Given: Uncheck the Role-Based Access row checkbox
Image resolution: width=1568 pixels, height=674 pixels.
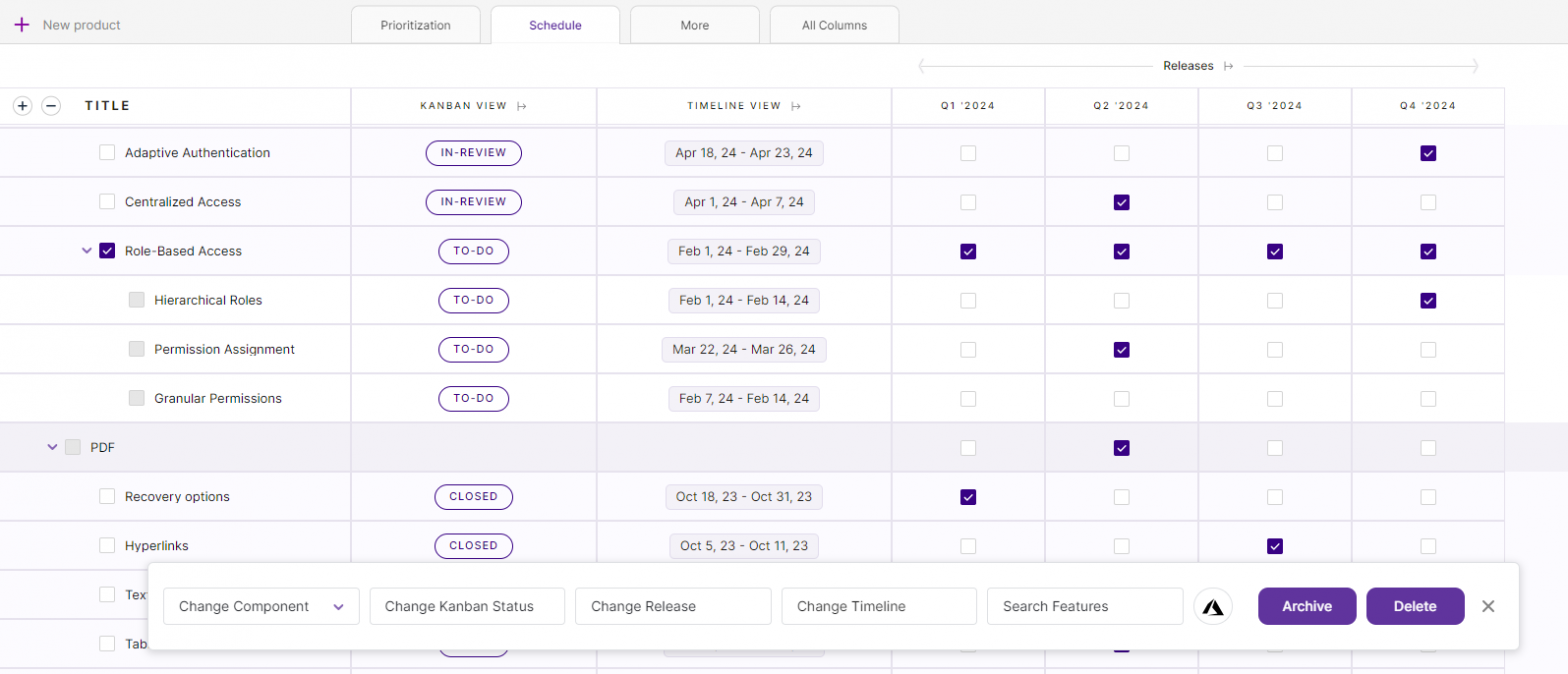Looking at the screenshot, I should (107, 251).
